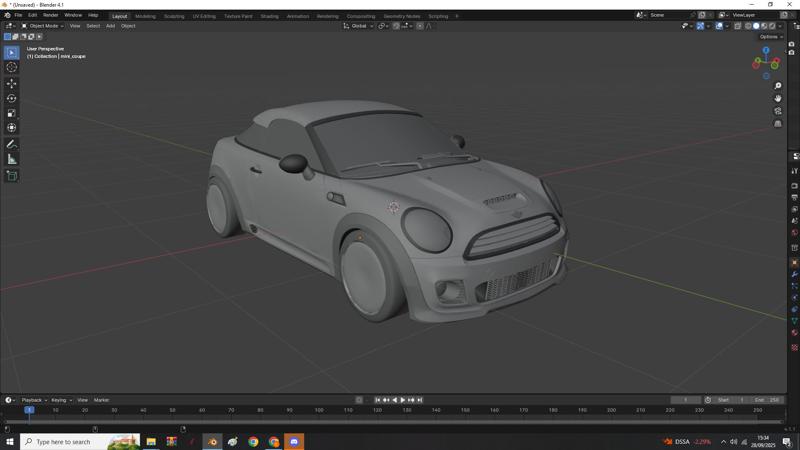The height and width of the screenshot is (450, 800).
Task: Toggle the viewport overlays button
Action: [x=718, y=26]
